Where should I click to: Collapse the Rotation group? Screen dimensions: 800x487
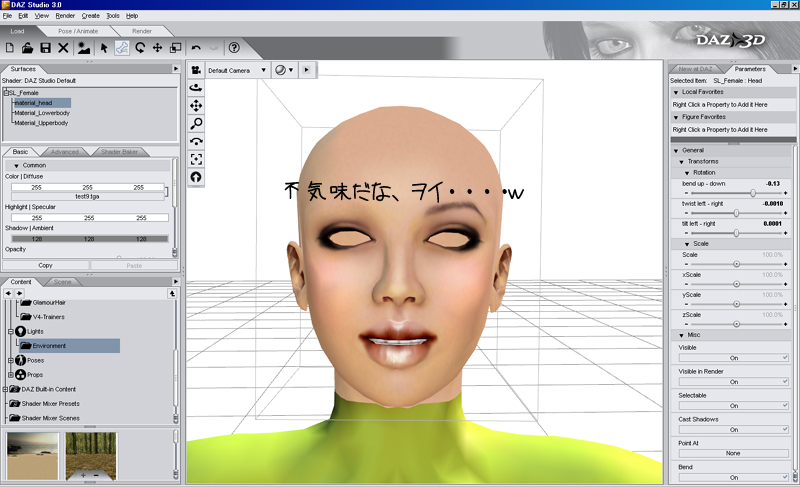click(x=687, y=173)
